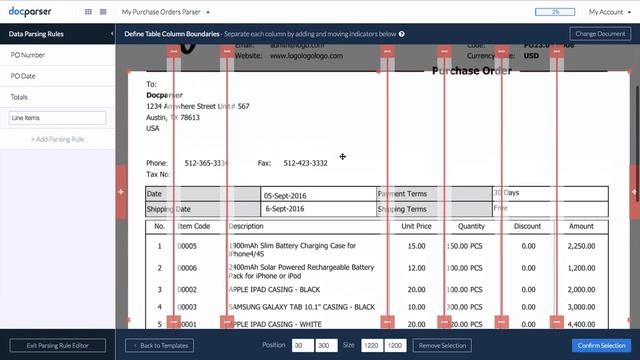Remove second column indicator at top

227,51
